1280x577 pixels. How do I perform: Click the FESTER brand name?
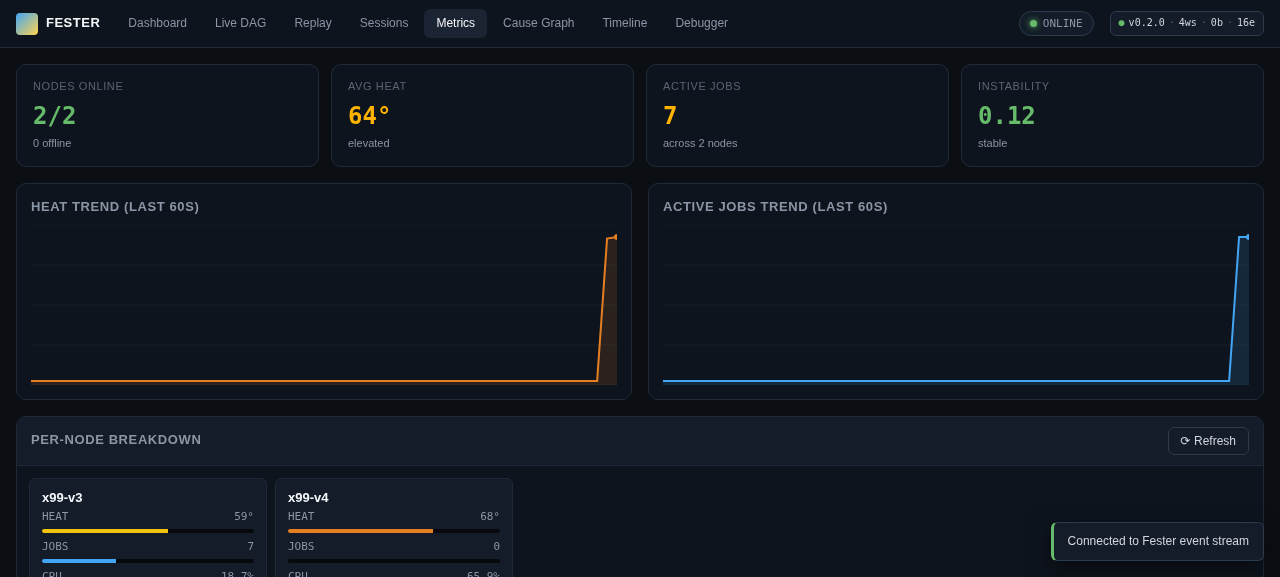click(x=73, y=23)
